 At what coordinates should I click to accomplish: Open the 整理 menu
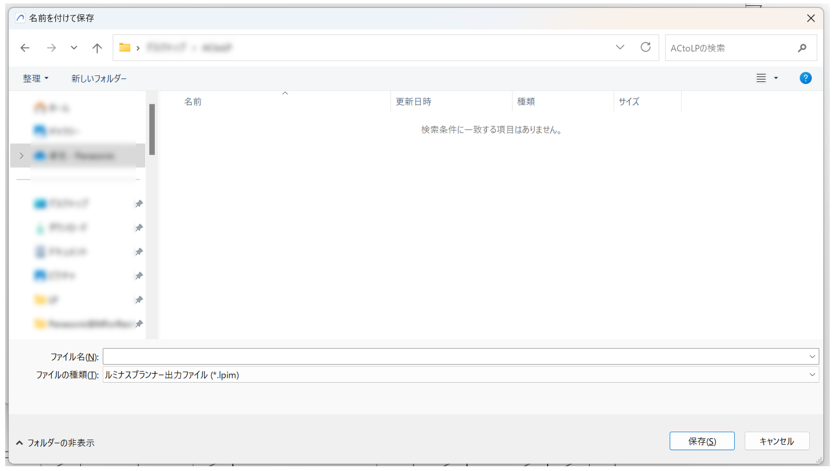[36, 78]
